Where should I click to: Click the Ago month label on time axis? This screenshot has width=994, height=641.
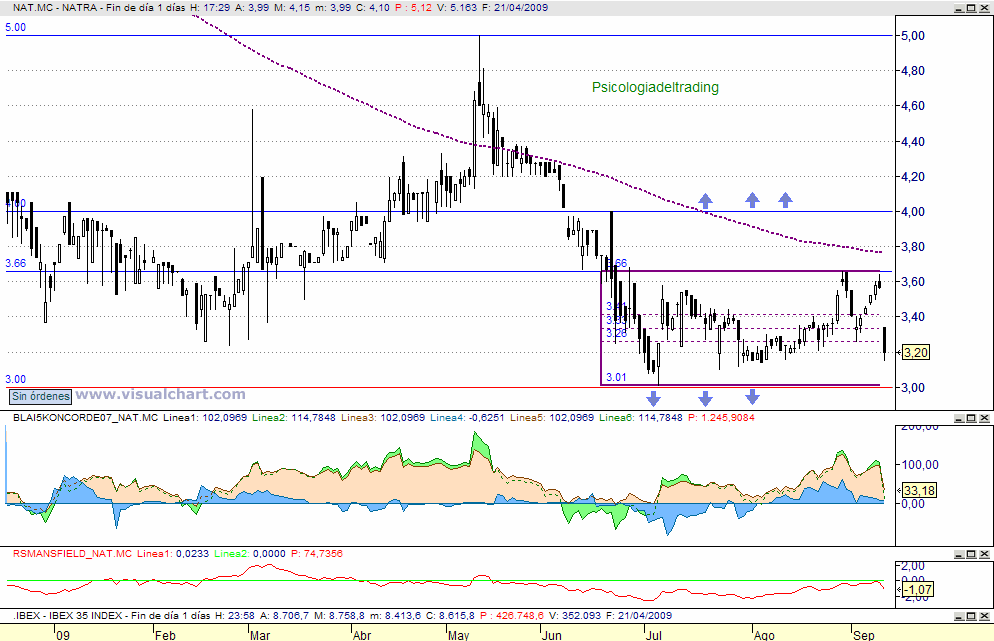(x=764, y=635)
